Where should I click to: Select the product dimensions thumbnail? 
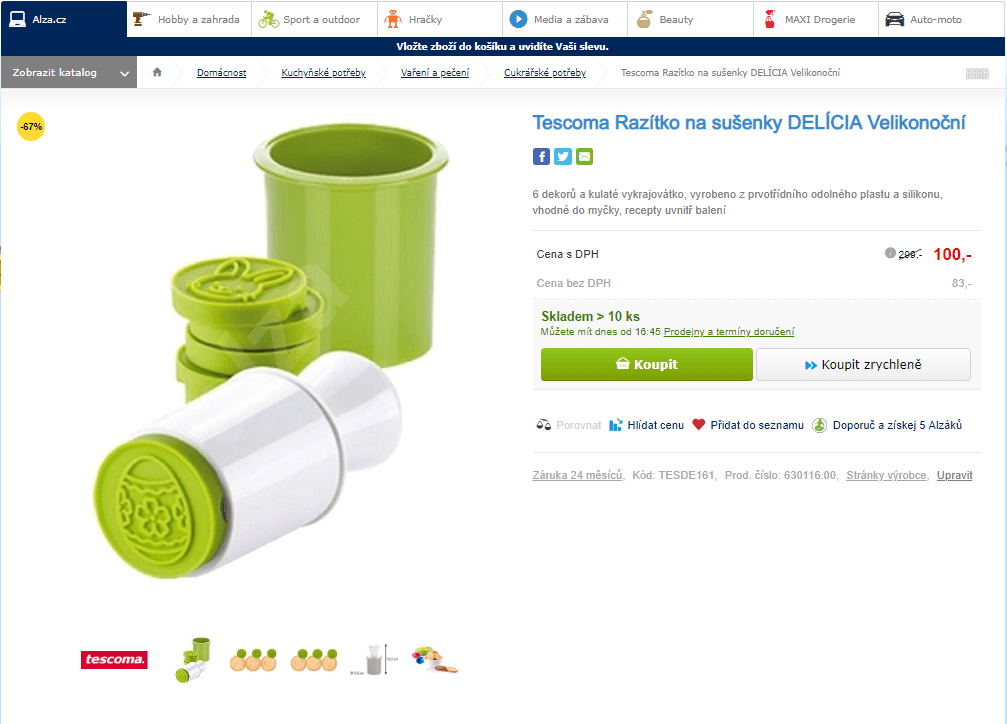pyautogui.click(x=375, y=659)
